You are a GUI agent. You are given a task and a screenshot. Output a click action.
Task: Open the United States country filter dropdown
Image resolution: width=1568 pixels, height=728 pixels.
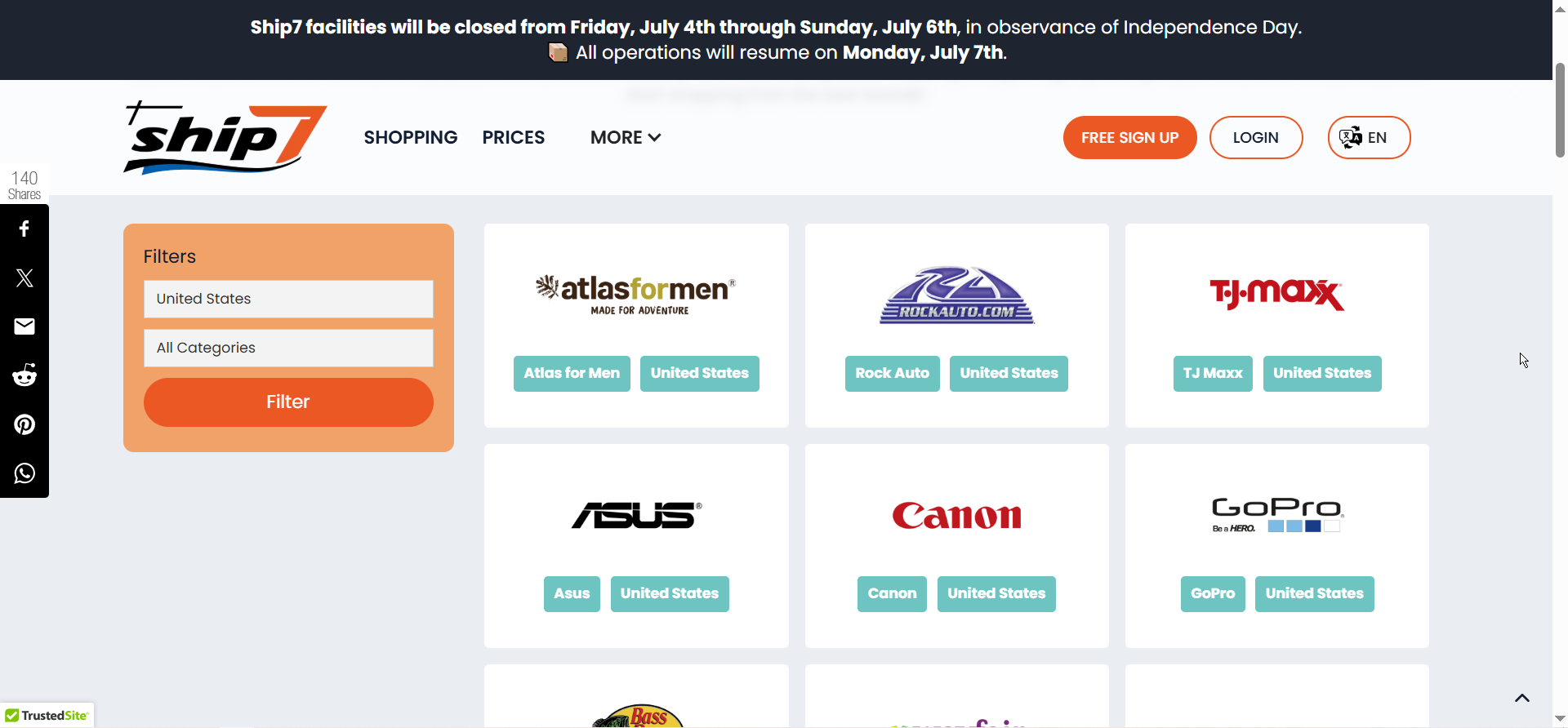[x=288, y=299]
